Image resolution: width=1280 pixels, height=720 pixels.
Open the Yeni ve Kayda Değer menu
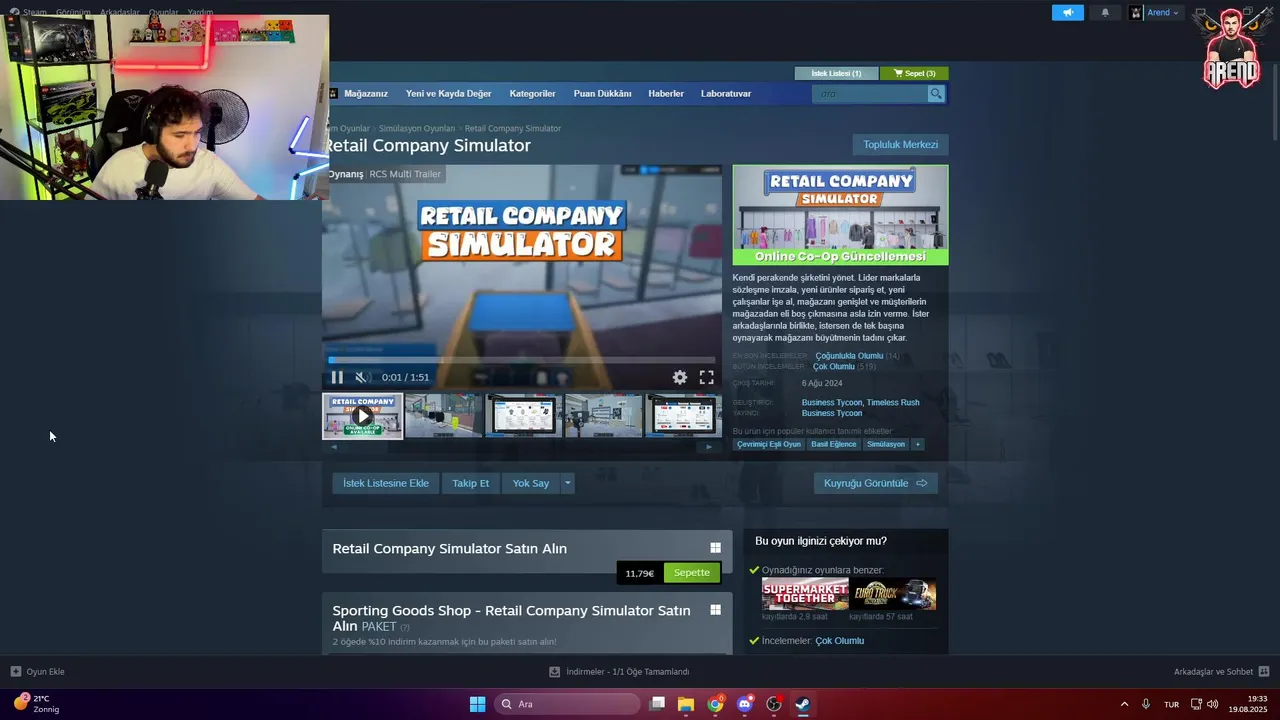448,94
